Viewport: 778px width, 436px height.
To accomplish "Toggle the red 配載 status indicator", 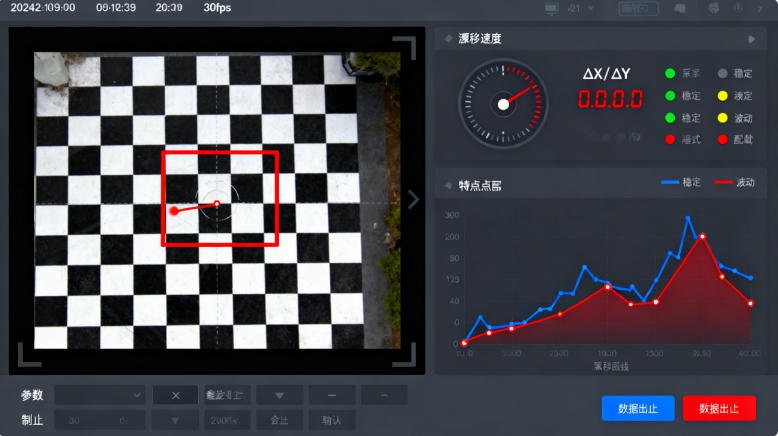I will [x=722, y=139].
